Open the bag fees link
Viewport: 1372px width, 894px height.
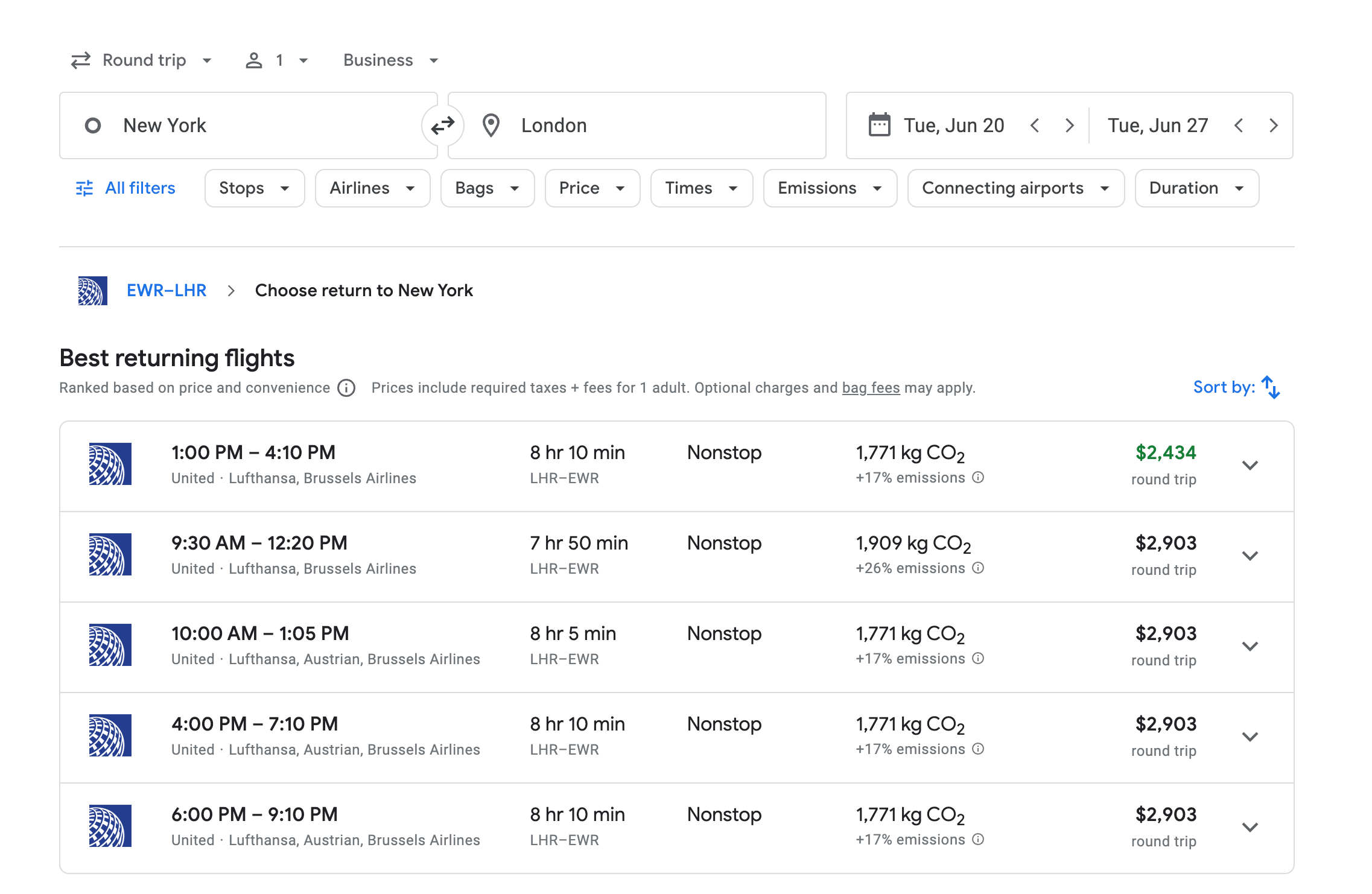[871, 388]
